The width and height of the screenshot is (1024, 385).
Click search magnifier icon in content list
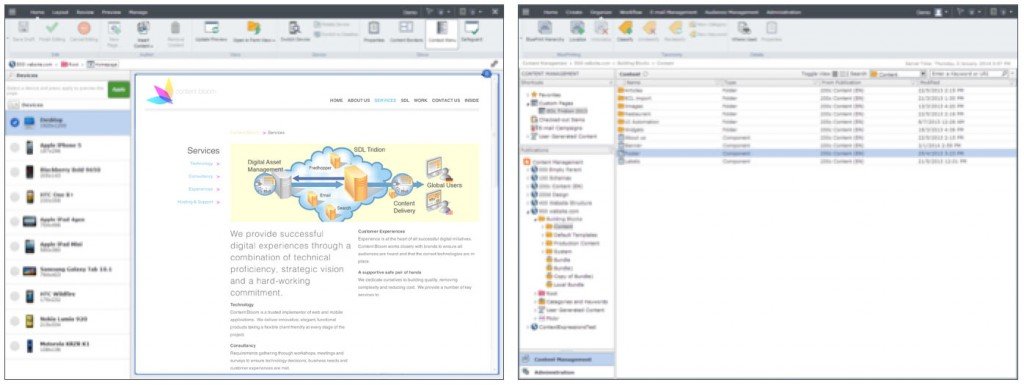[1004, 74]
